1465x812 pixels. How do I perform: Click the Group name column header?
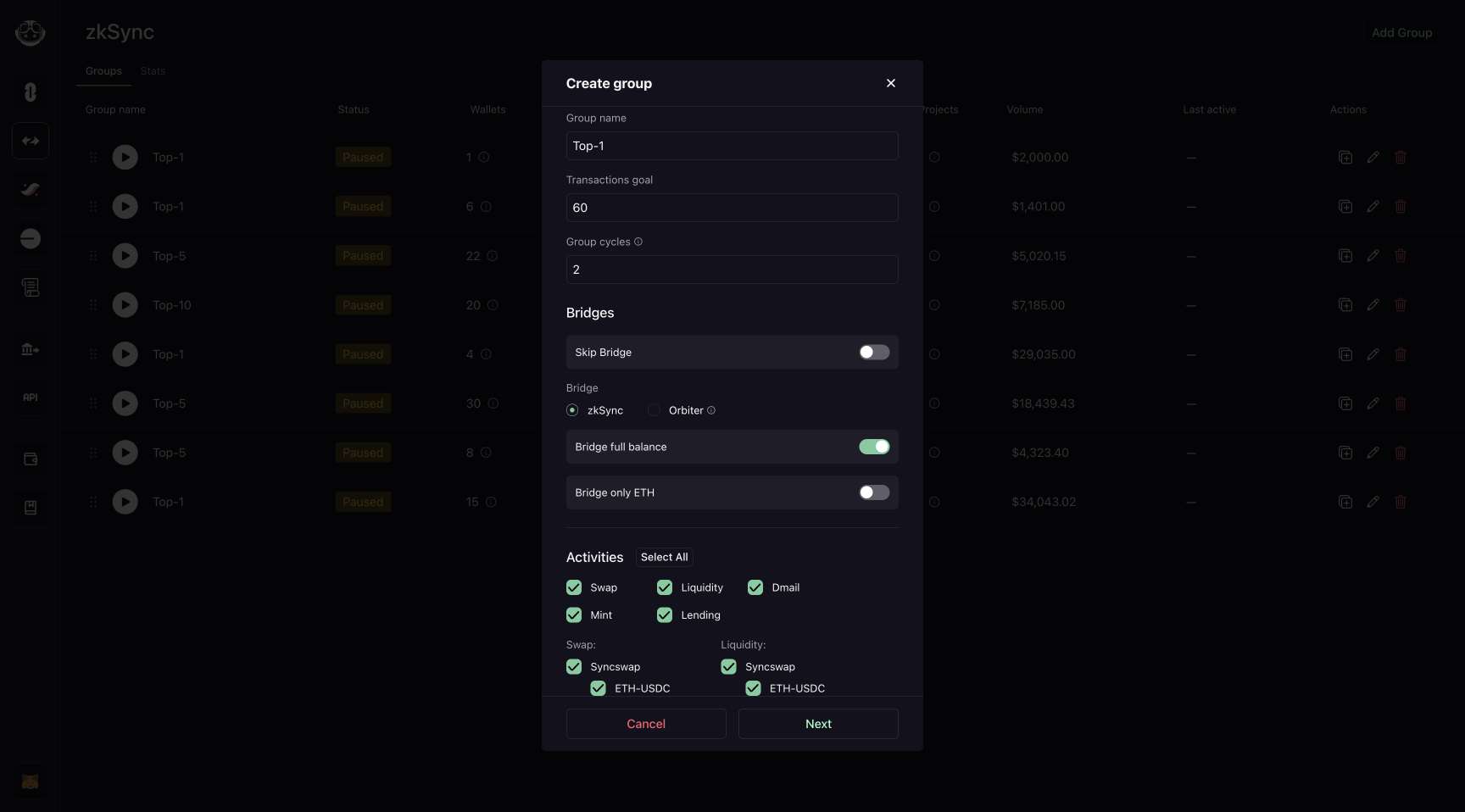click(115, 109)
